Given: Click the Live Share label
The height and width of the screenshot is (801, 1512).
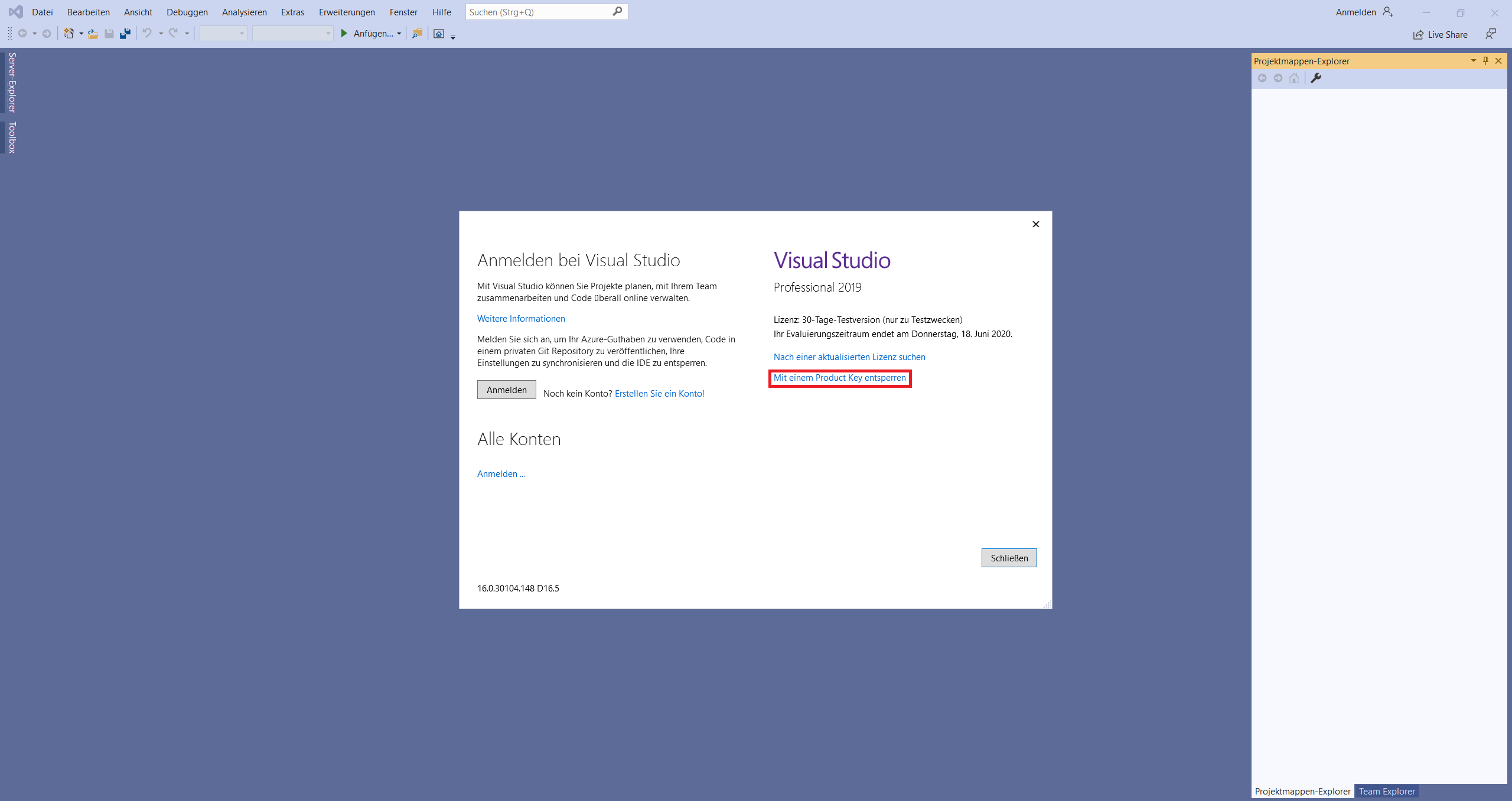Looking at the screenshot, I should click(1448, 35).
